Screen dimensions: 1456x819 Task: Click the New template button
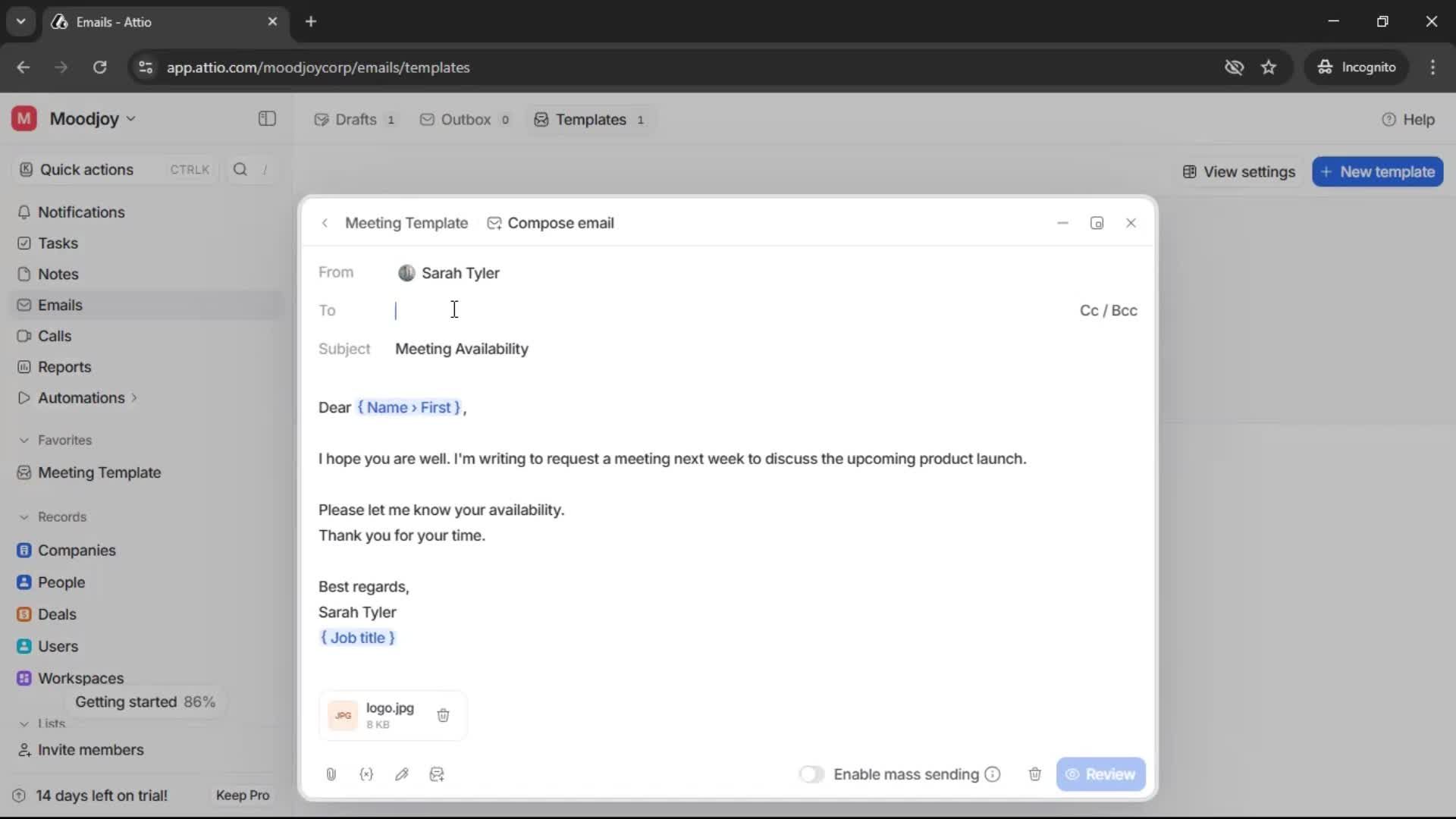(x=1378, y=171)
